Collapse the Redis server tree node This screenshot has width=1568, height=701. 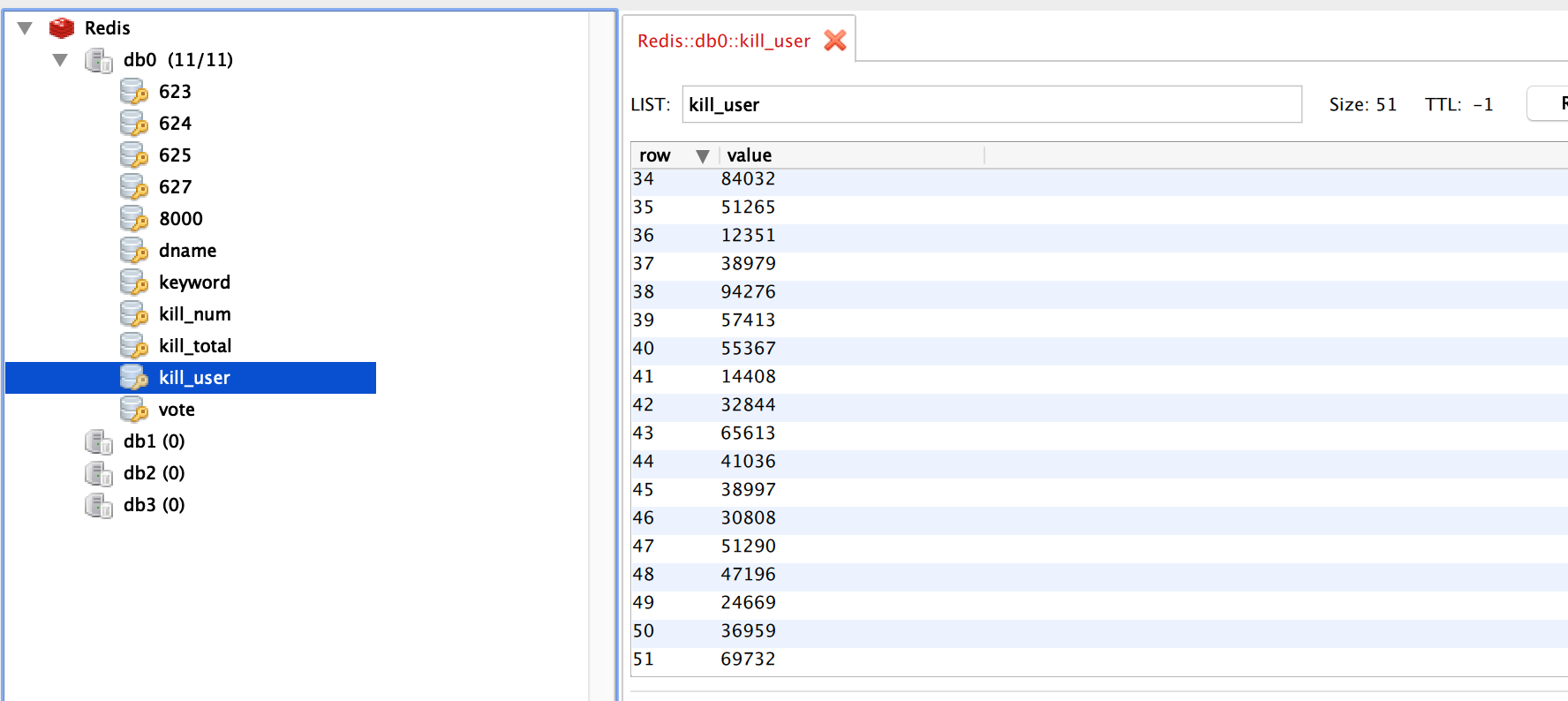tap(25, 28)
